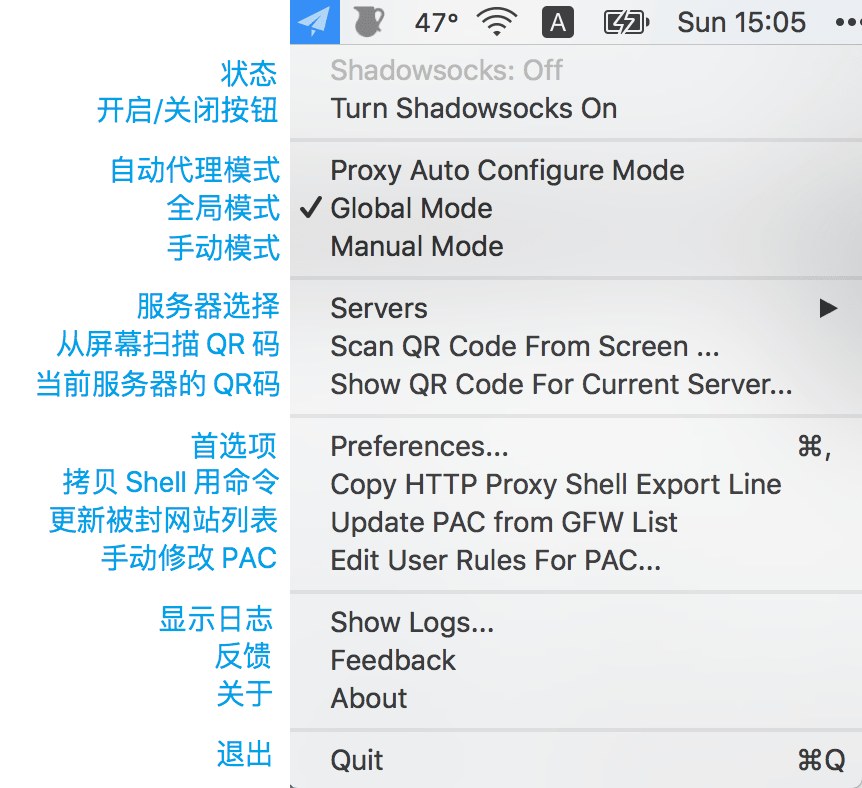
Task: Enable Proxy Auto Configure Mode
Action: click(576, 170)
